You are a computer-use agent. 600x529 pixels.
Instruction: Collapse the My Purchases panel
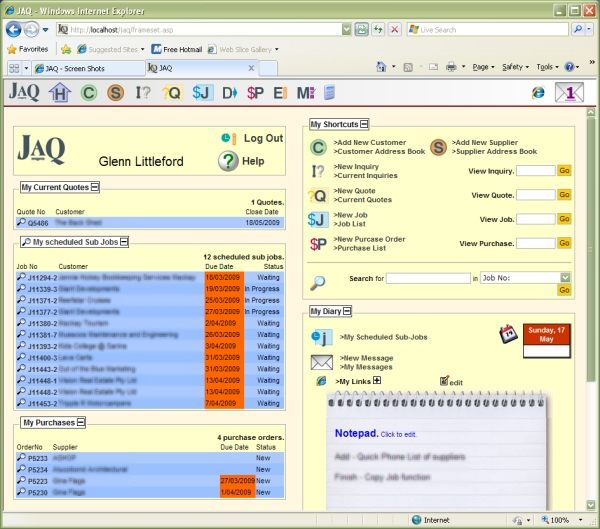pyautogui.click(x=81, y=423)
